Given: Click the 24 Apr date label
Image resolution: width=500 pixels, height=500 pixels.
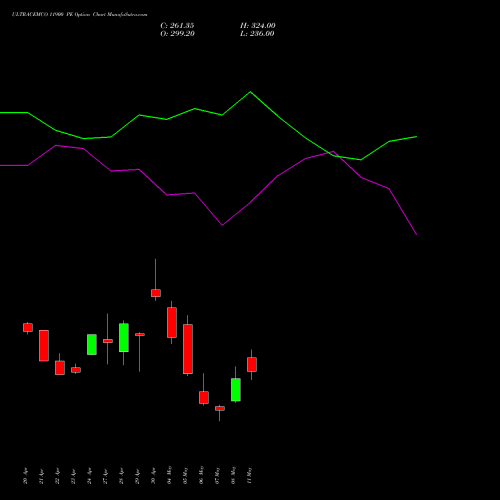Looking at the screenshot, I should pos(90,476).
